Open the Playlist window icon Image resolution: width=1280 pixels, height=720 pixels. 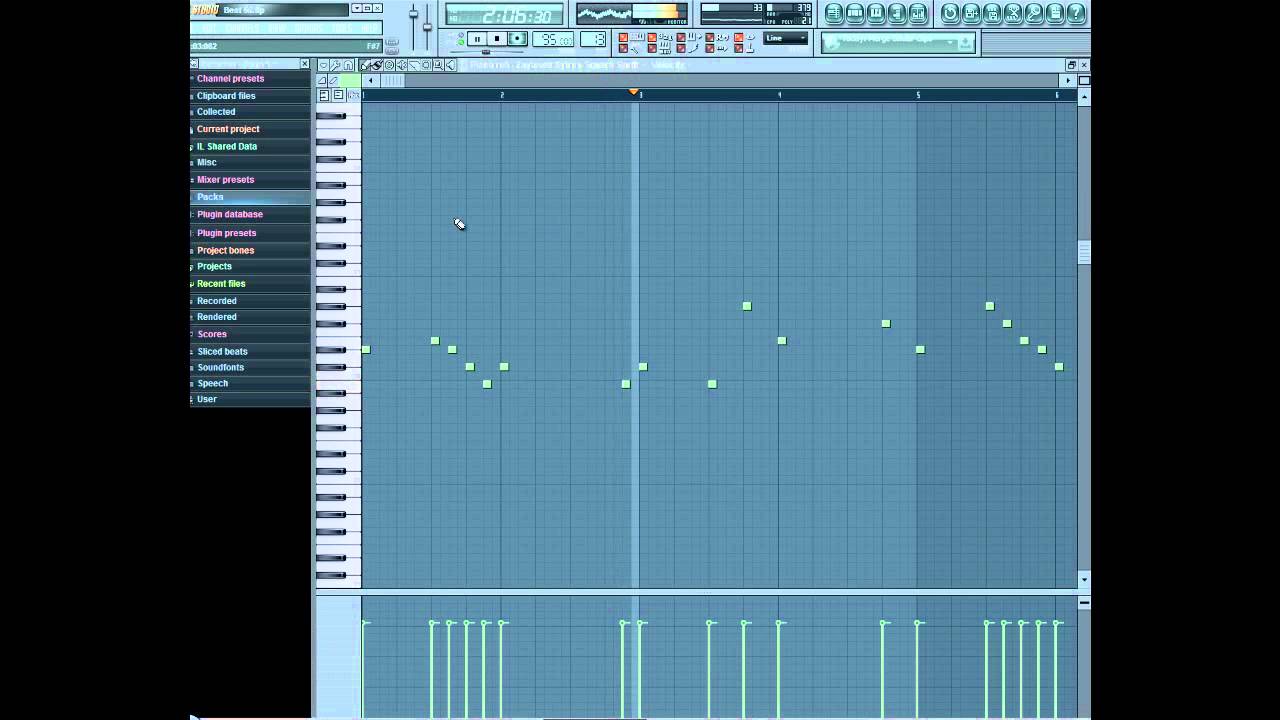point(834,13)
